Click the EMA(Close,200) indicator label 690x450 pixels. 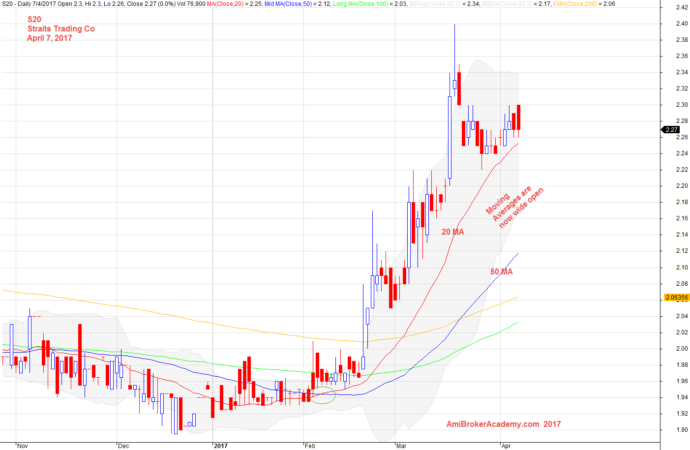pos(574,4)
